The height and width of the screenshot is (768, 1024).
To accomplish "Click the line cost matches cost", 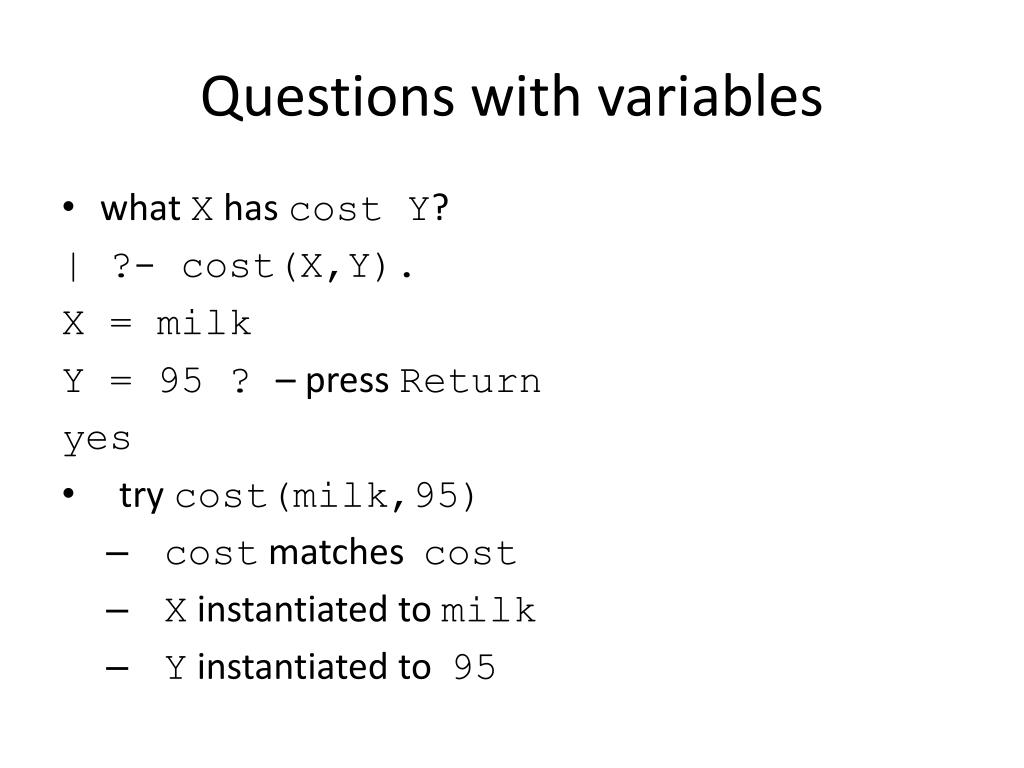I will tap(340, 553).
